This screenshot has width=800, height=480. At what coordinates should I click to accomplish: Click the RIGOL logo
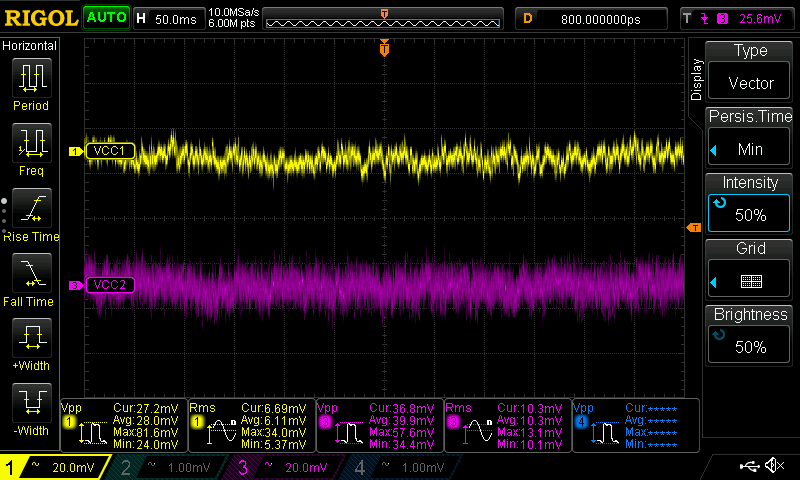tap(41, 18)
